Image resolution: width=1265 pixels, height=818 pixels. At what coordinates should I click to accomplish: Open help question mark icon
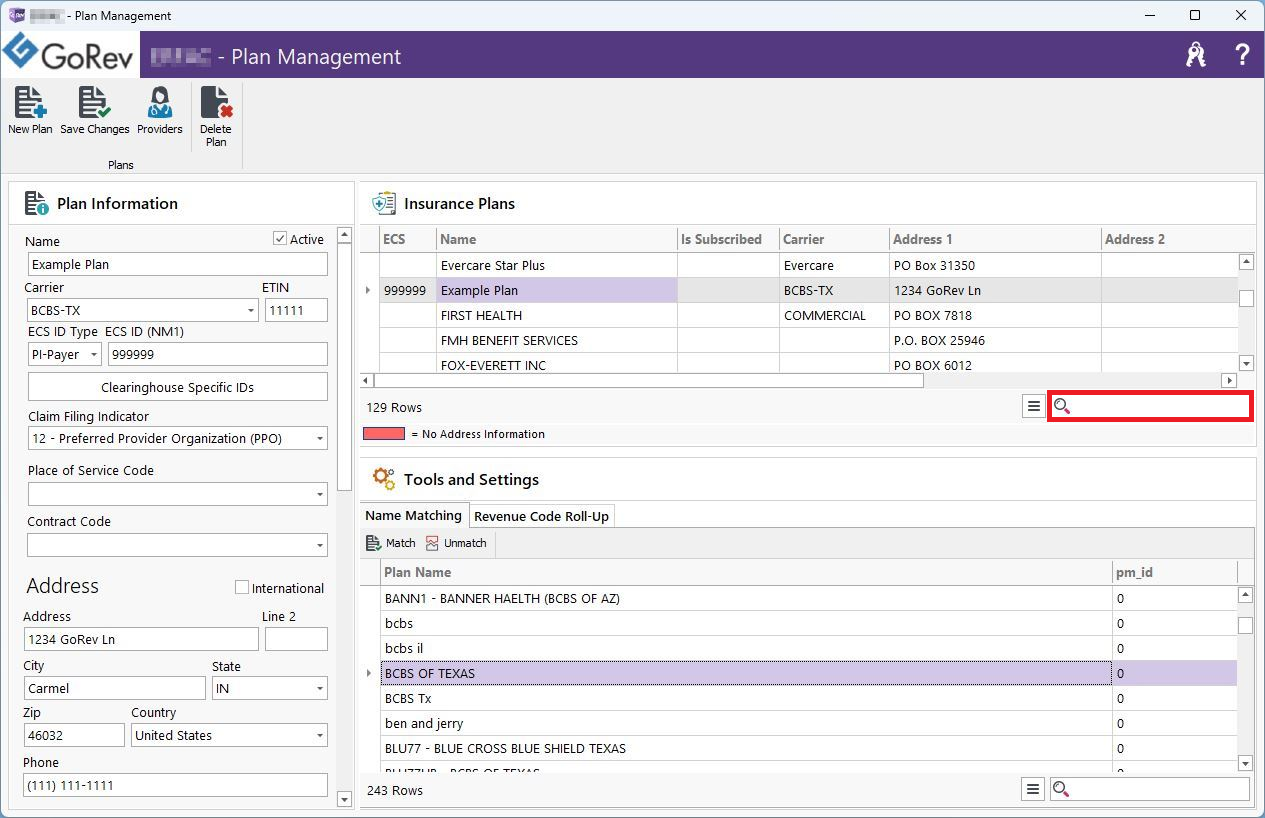click(1242, 55)
